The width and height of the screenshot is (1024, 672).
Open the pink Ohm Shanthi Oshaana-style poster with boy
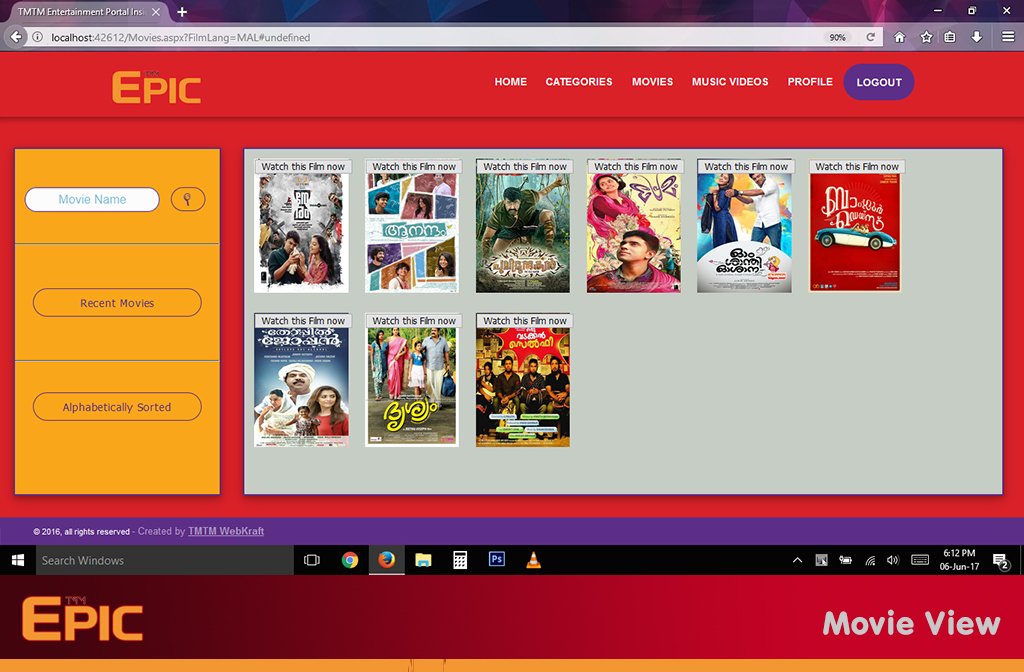(633, 233)
